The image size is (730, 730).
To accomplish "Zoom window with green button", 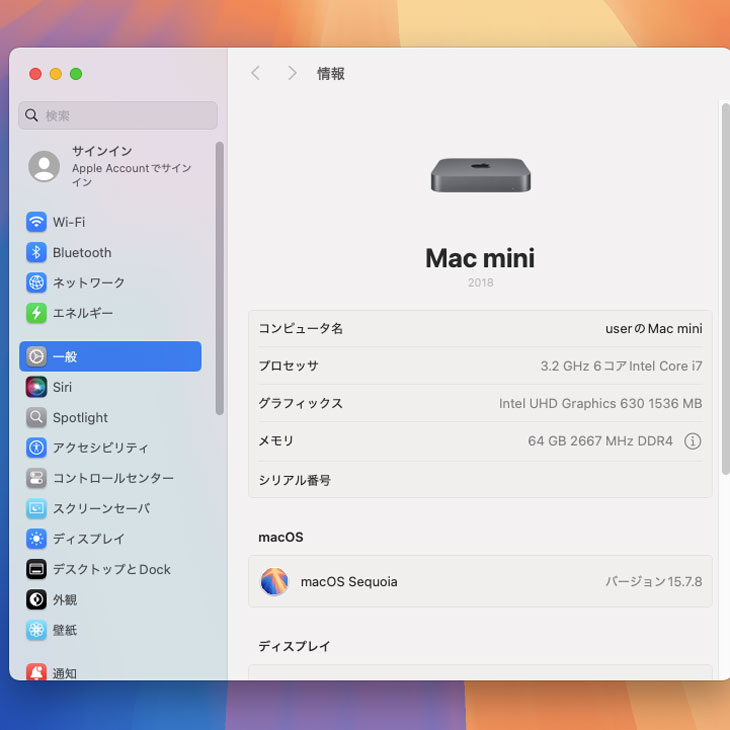I will [76, 74].
